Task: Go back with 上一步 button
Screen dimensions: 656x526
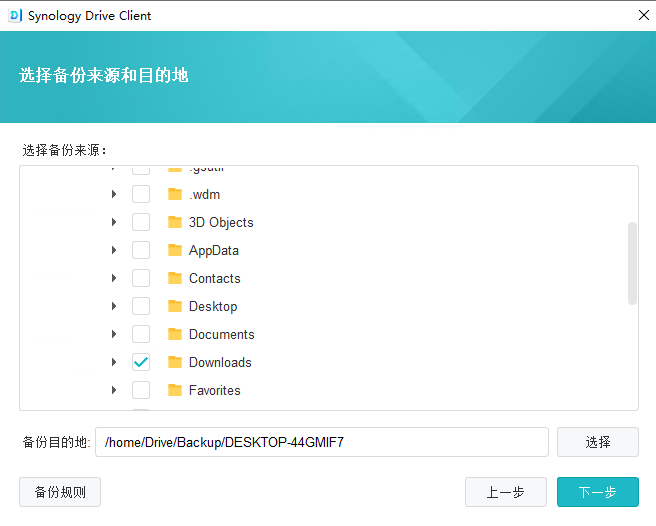Action: (x=506, y=492)
